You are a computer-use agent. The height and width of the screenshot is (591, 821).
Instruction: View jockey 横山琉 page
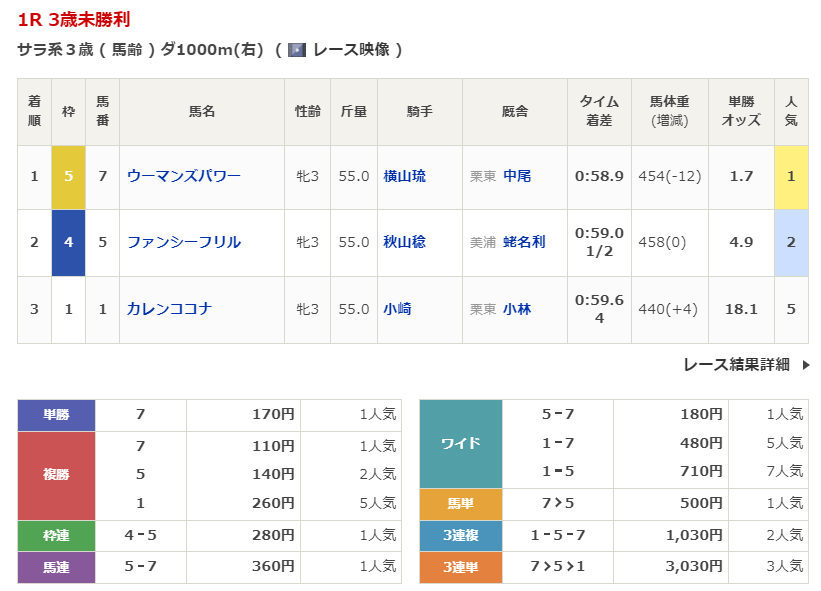(404, 176)
